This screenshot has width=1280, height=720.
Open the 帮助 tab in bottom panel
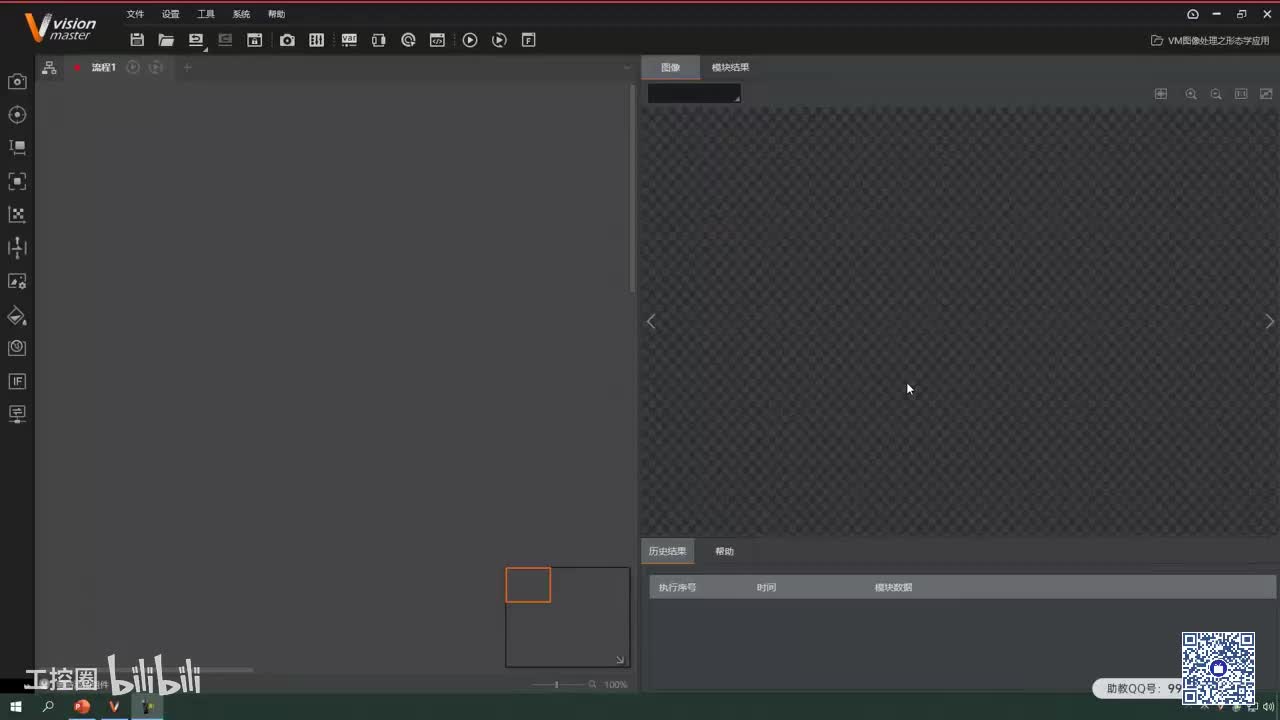[x=724, y=551]
